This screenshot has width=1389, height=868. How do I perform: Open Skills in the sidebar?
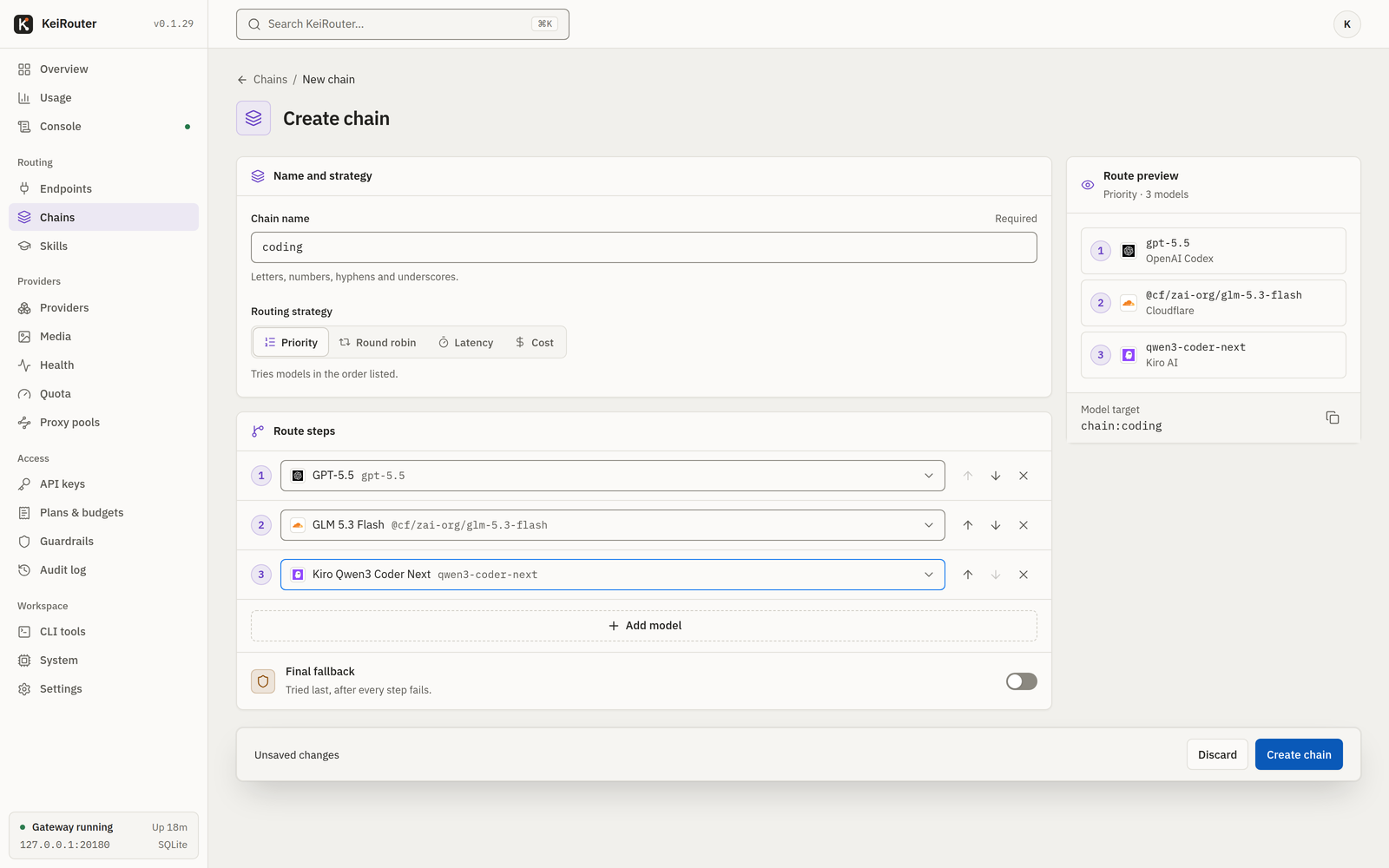[x=103, y=247]
